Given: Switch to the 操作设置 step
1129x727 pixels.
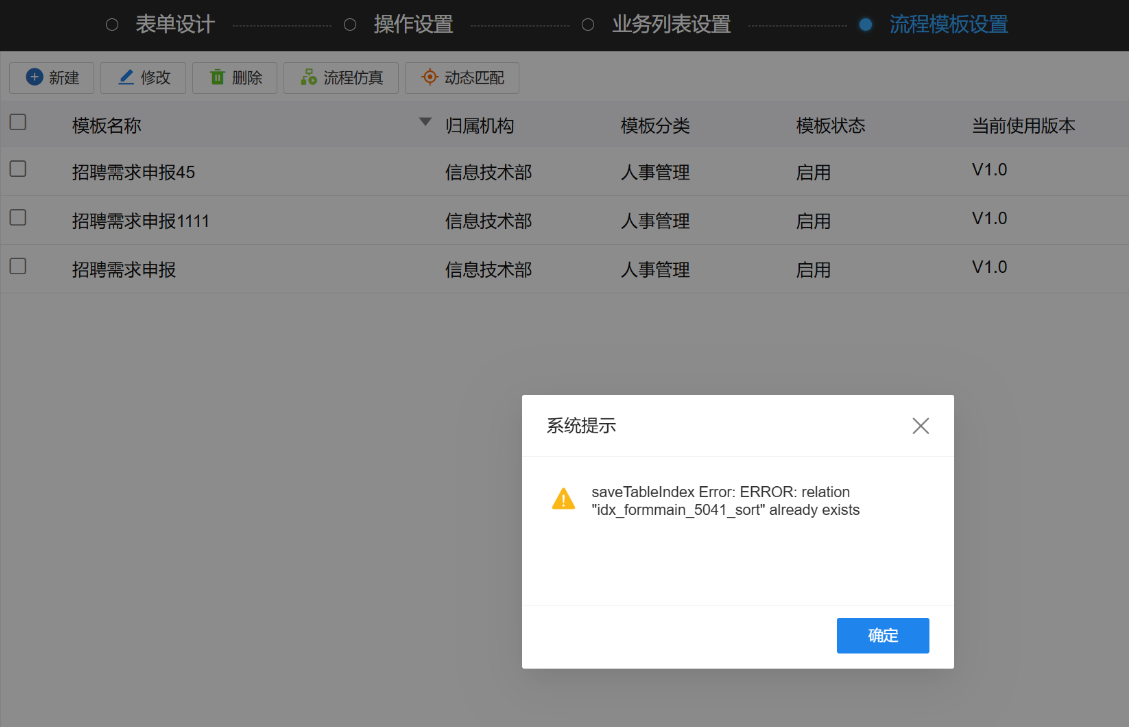Looking at the screenshot, I should click(x=412, y=24).
